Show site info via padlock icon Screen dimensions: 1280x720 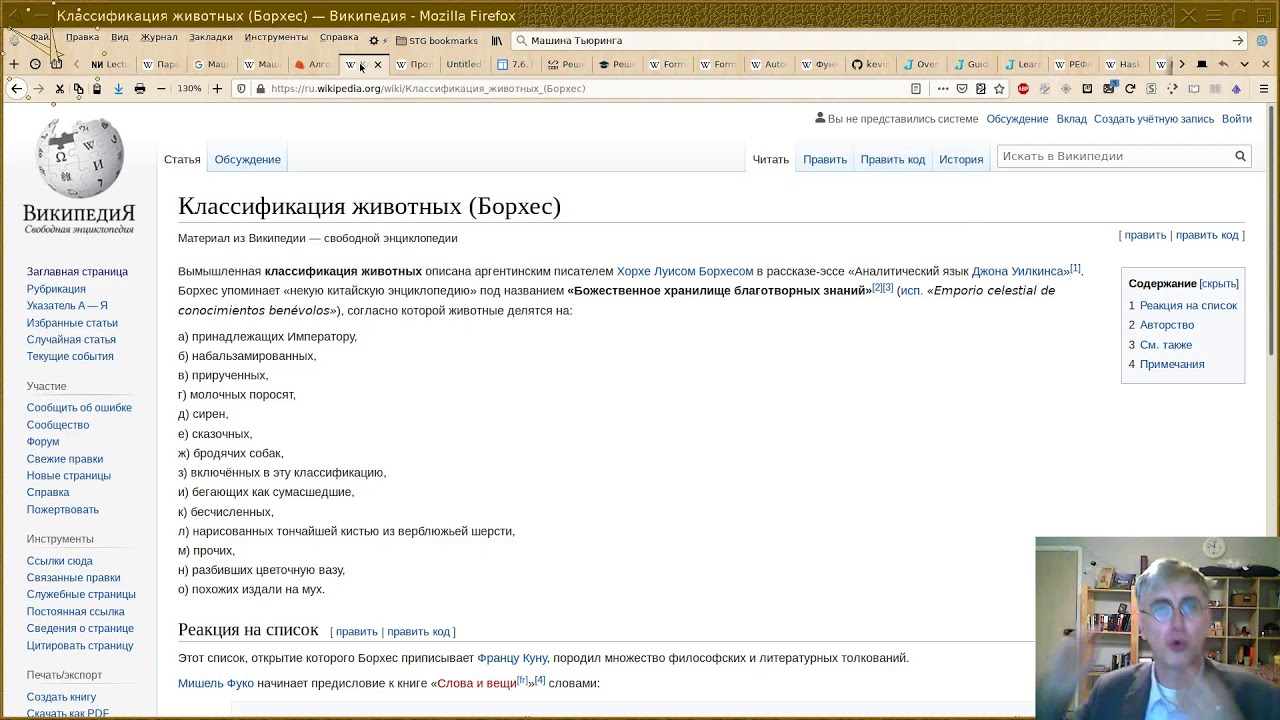coord(261,89)
